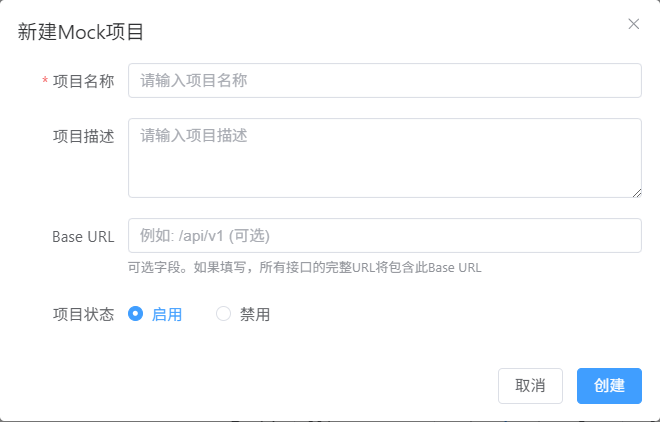Click the 项目名称 field label
This screenshot has height=422, width=660.
tap(83, 81)
